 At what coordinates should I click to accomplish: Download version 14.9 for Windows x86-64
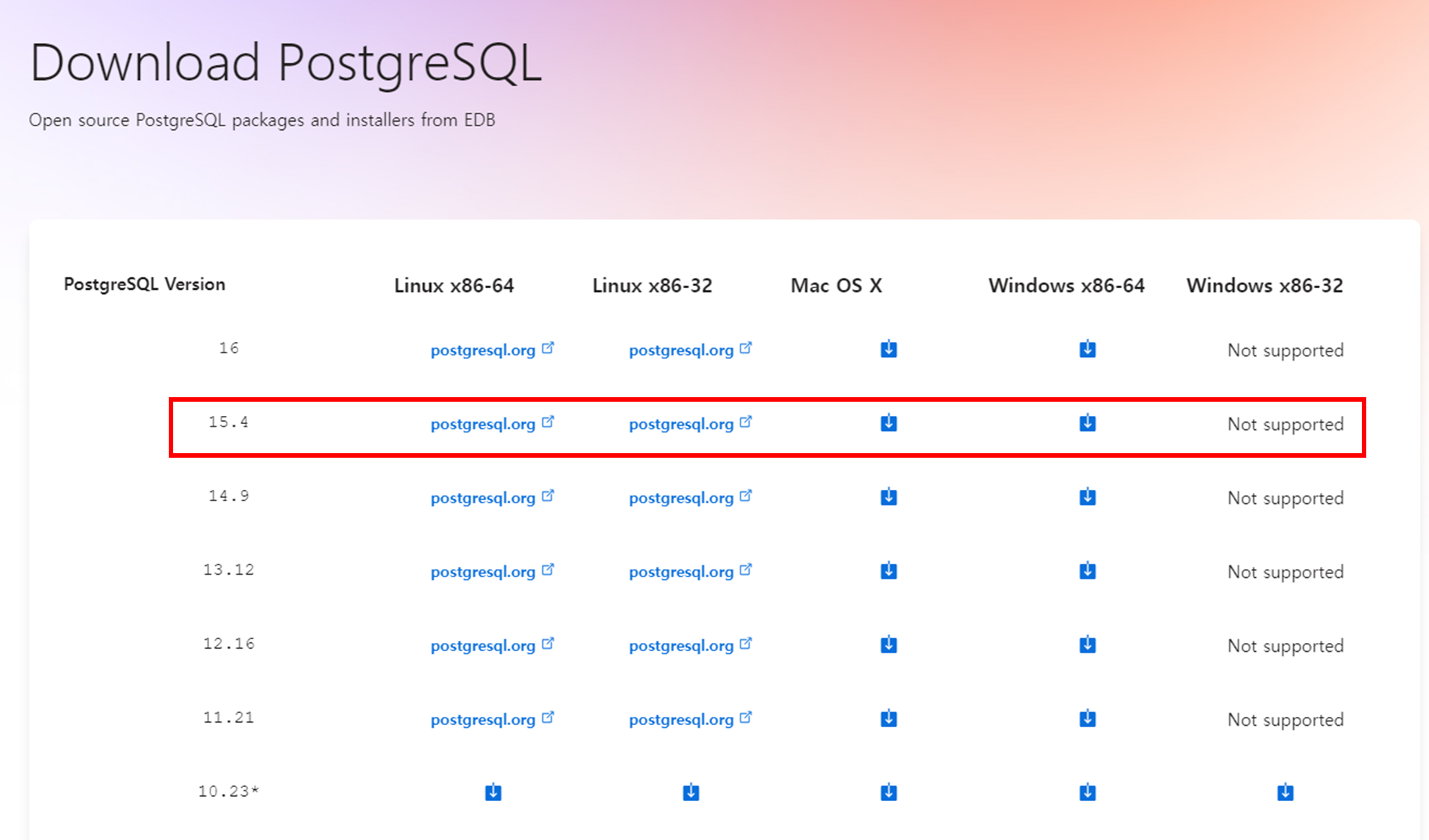click(x=1087, y=497)
